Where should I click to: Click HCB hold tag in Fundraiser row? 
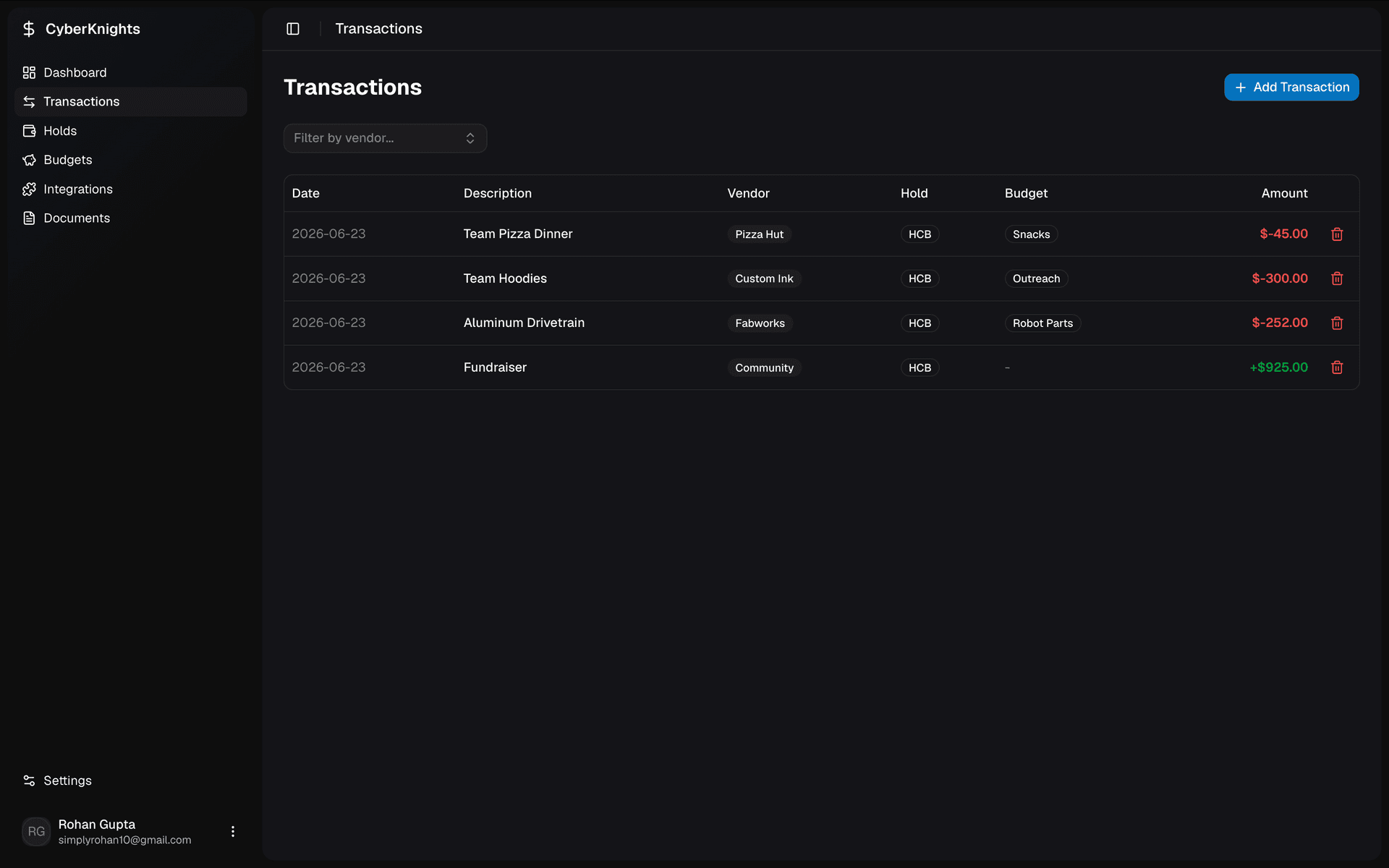click(x=919, y=367)
